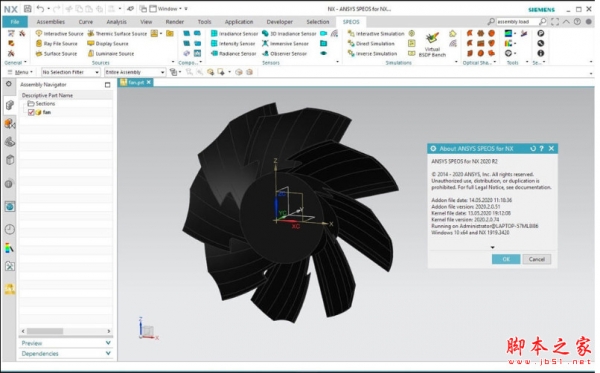Open No Selection Filter dropdown

click(x=71, y=72)
